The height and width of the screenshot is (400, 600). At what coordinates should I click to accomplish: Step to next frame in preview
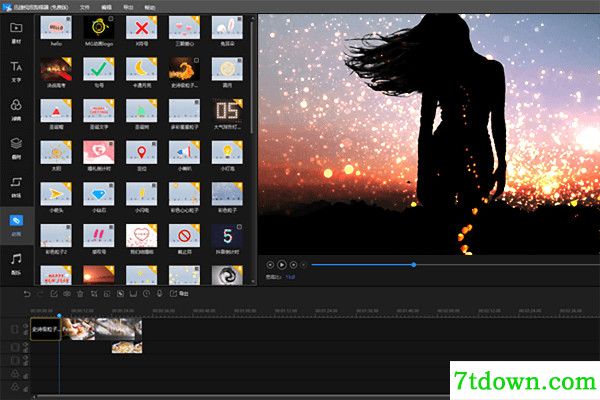pyautogui.click(x=293, y=264)
